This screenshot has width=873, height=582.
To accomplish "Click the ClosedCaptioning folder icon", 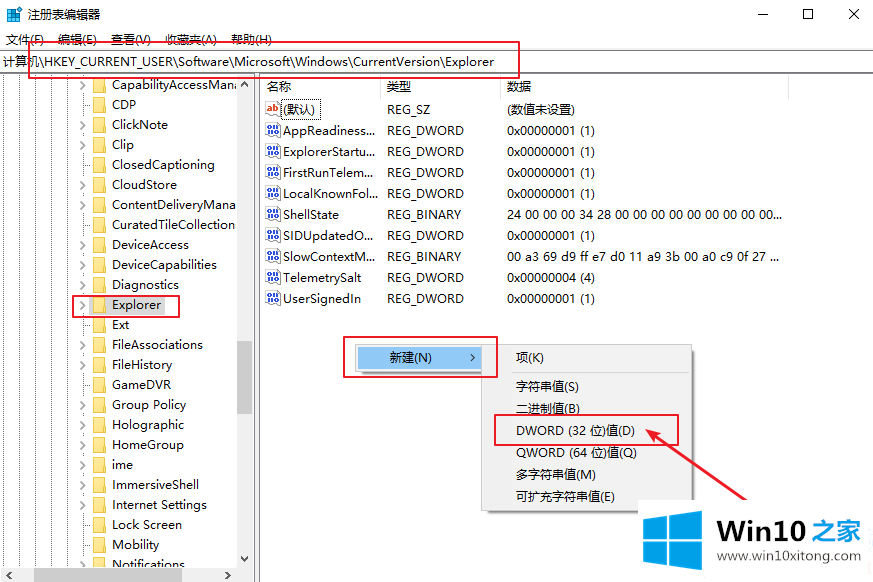I will pos(99,165).
